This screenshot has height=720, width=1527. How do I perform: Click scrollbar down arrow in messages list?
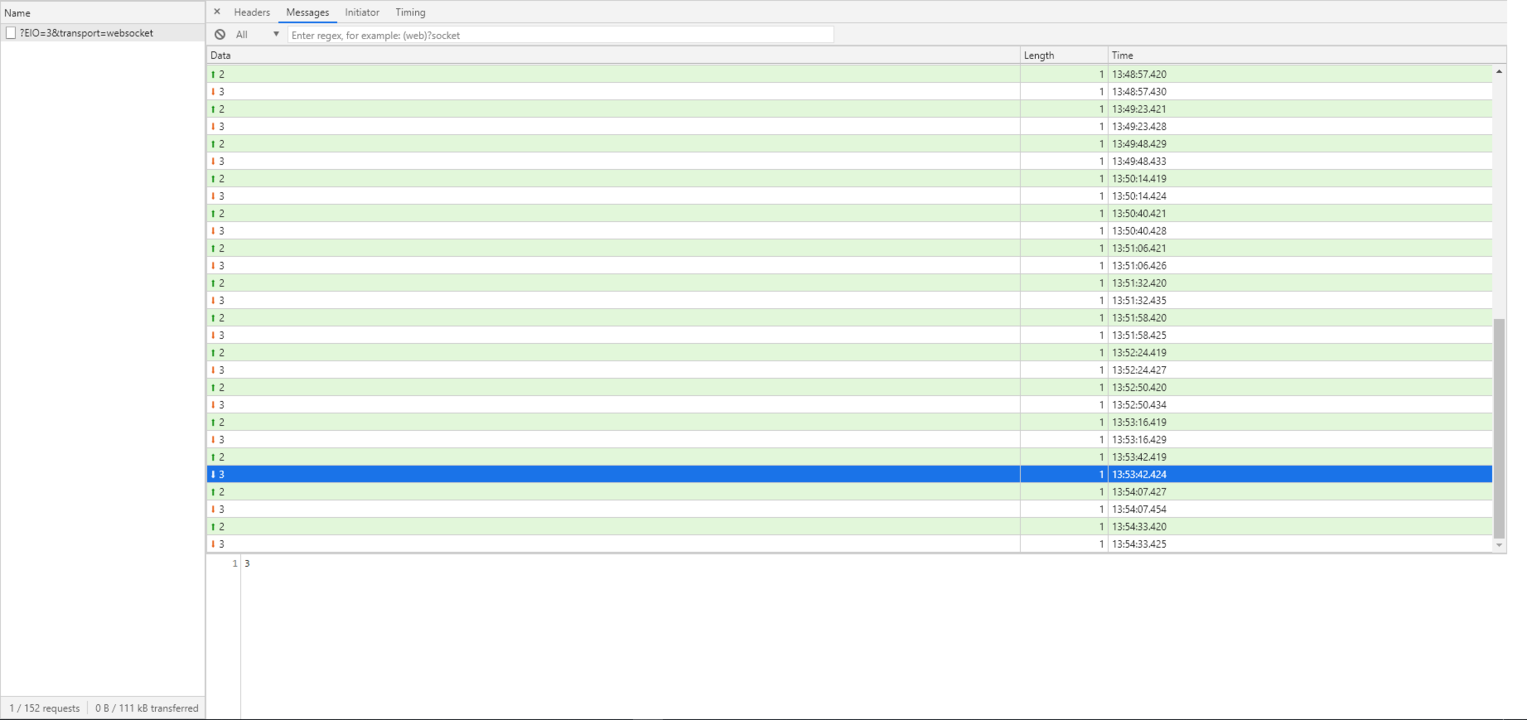tap(1499, 545)
